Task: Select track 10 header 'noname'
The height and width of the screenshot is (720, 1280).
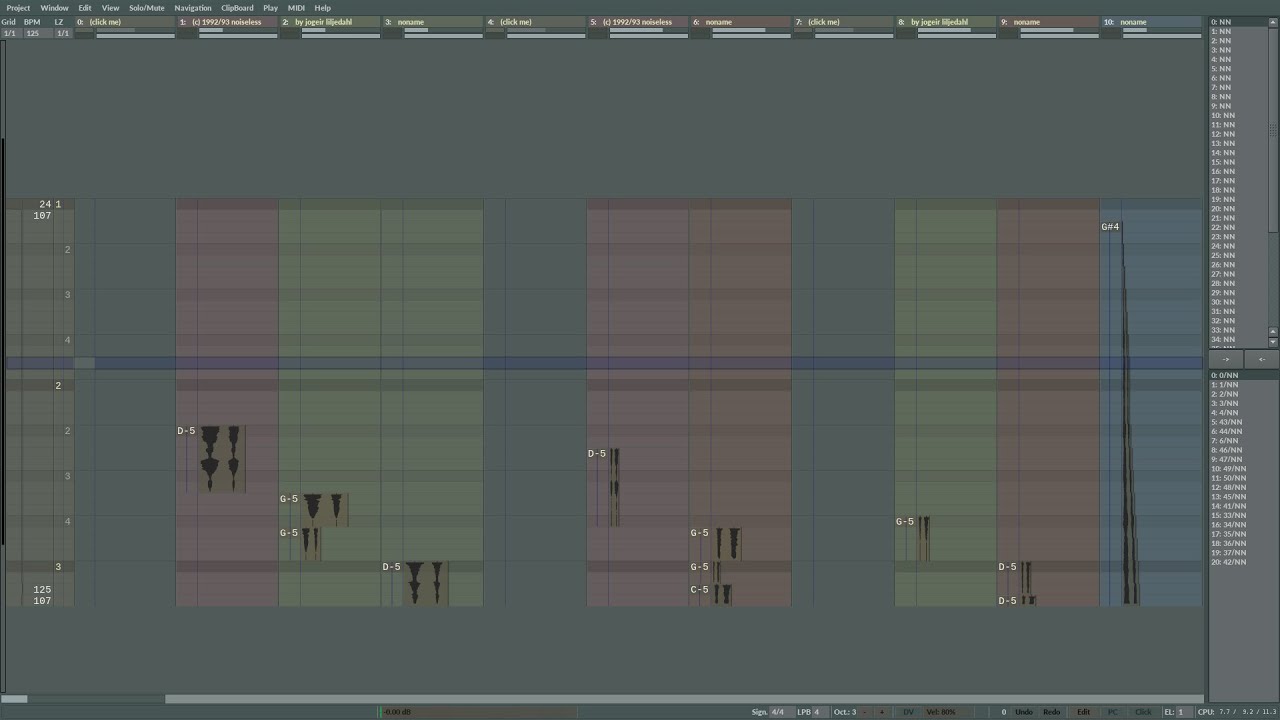Action: pyautogui.click(x=1151, y=22)
